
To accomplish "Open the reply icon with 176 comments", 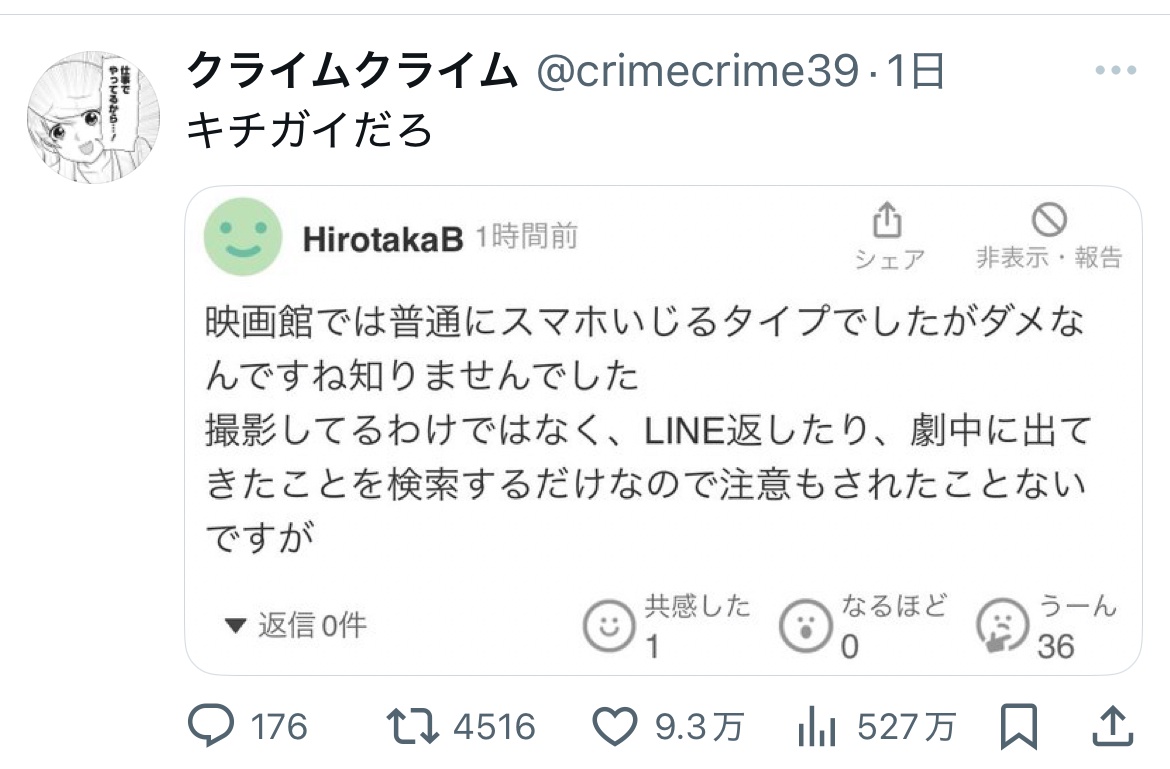I will click(211, 727).
